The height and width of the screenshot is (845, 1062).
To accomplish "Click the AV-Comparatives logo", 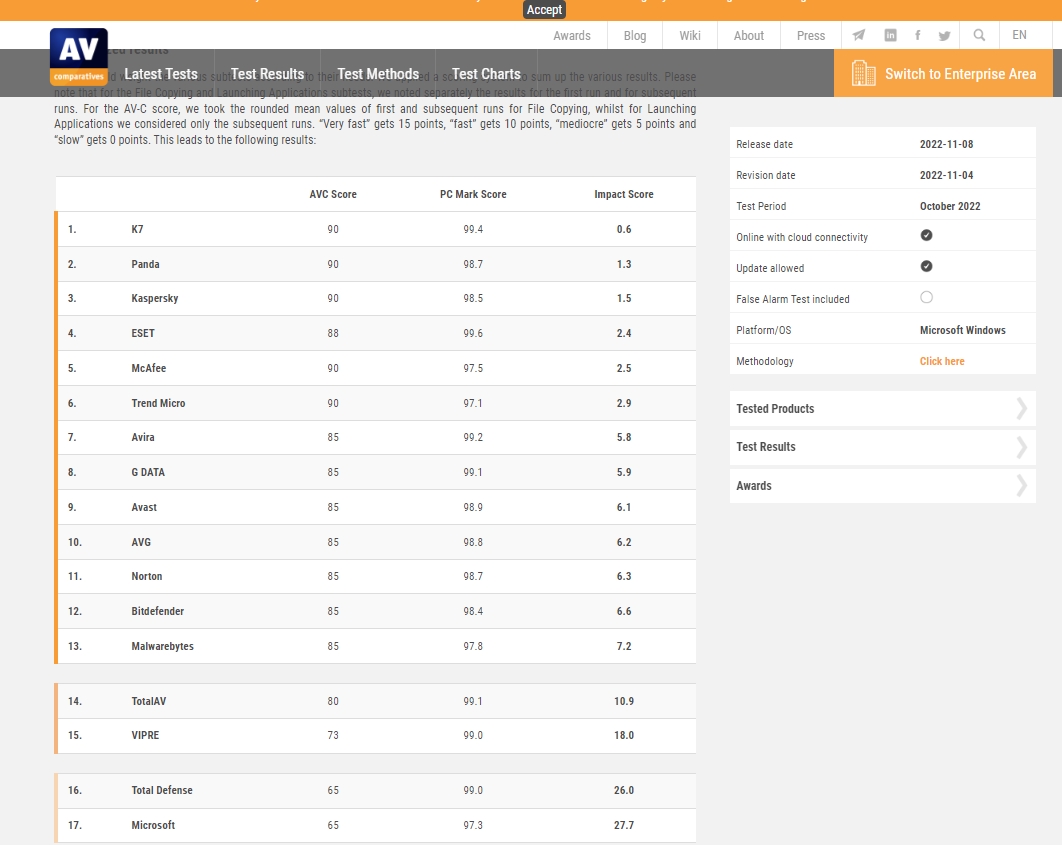I will (79, 56).
